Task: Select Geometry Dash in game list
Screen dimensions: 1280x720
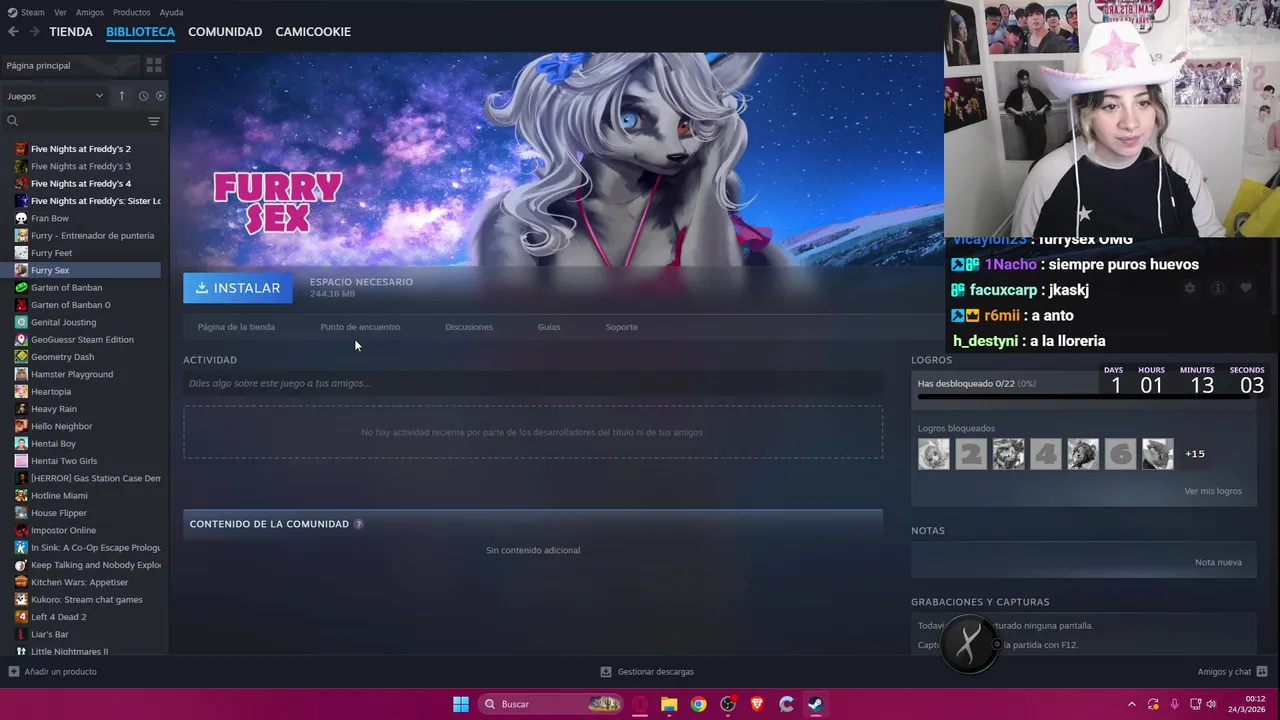Action: (x=62, y=357)
